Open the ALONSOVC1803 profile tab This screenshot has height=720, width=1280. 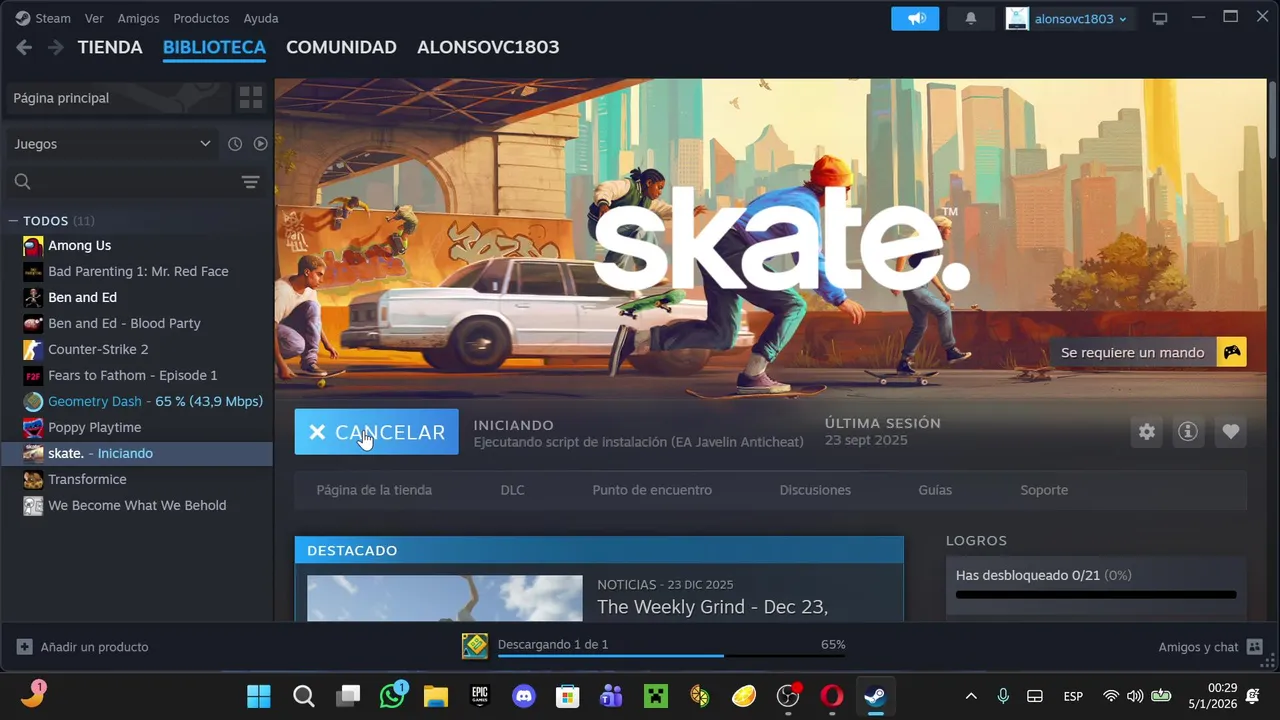pos(488,47)
